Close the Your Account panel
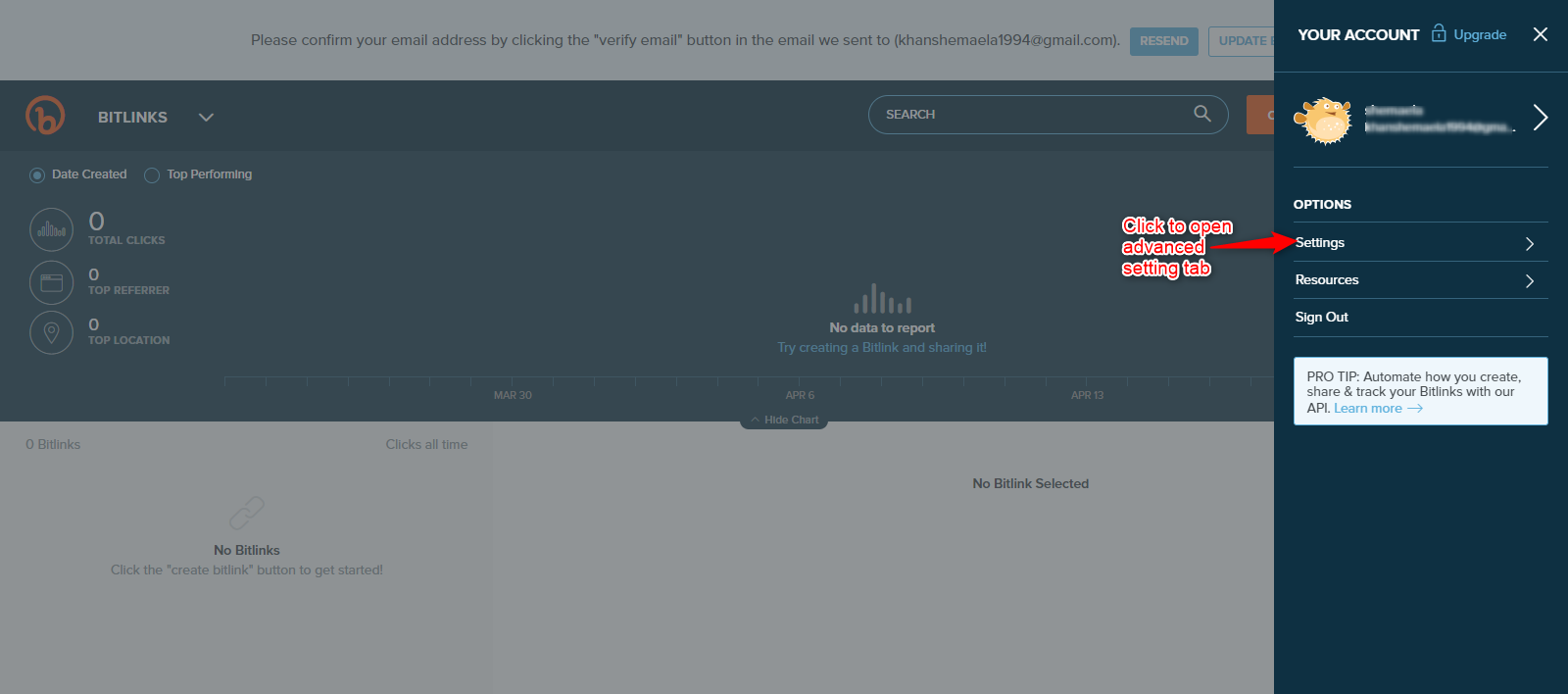 [1540, 34]
